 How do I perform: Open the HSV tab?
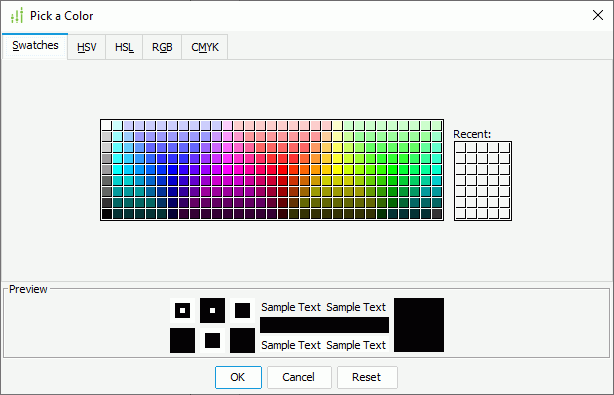87,47
